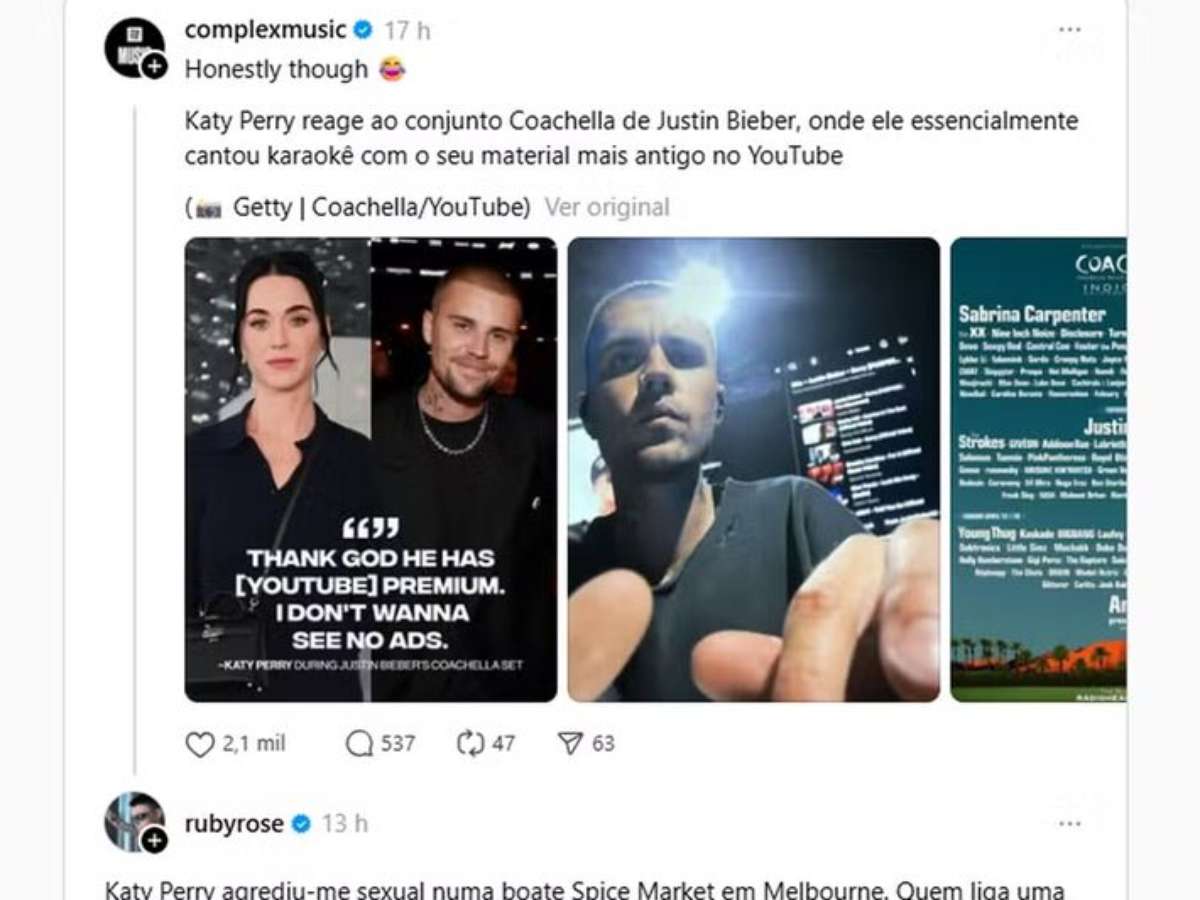Click the 13 h timestamp on rubyrose post
This screenshot has width=1200, height=900.
pos(345,824)
